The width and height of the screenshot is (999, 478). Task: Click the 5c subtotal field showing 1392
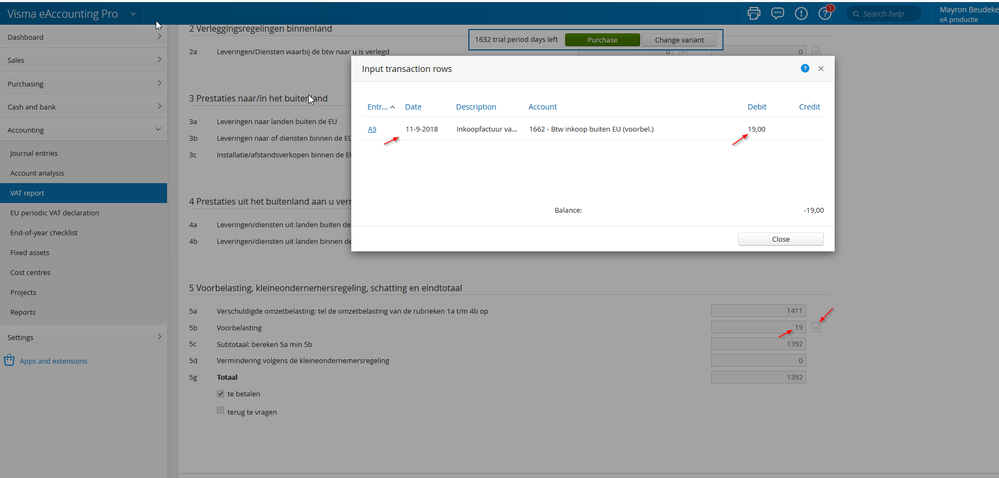(759, 344)
